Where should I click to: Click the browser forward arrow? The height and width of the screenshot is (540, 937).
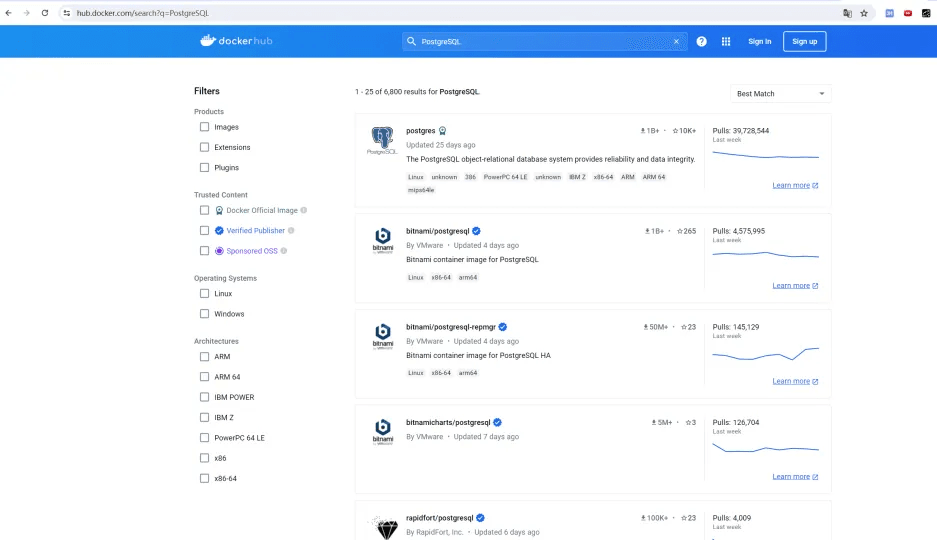point(26,13)
